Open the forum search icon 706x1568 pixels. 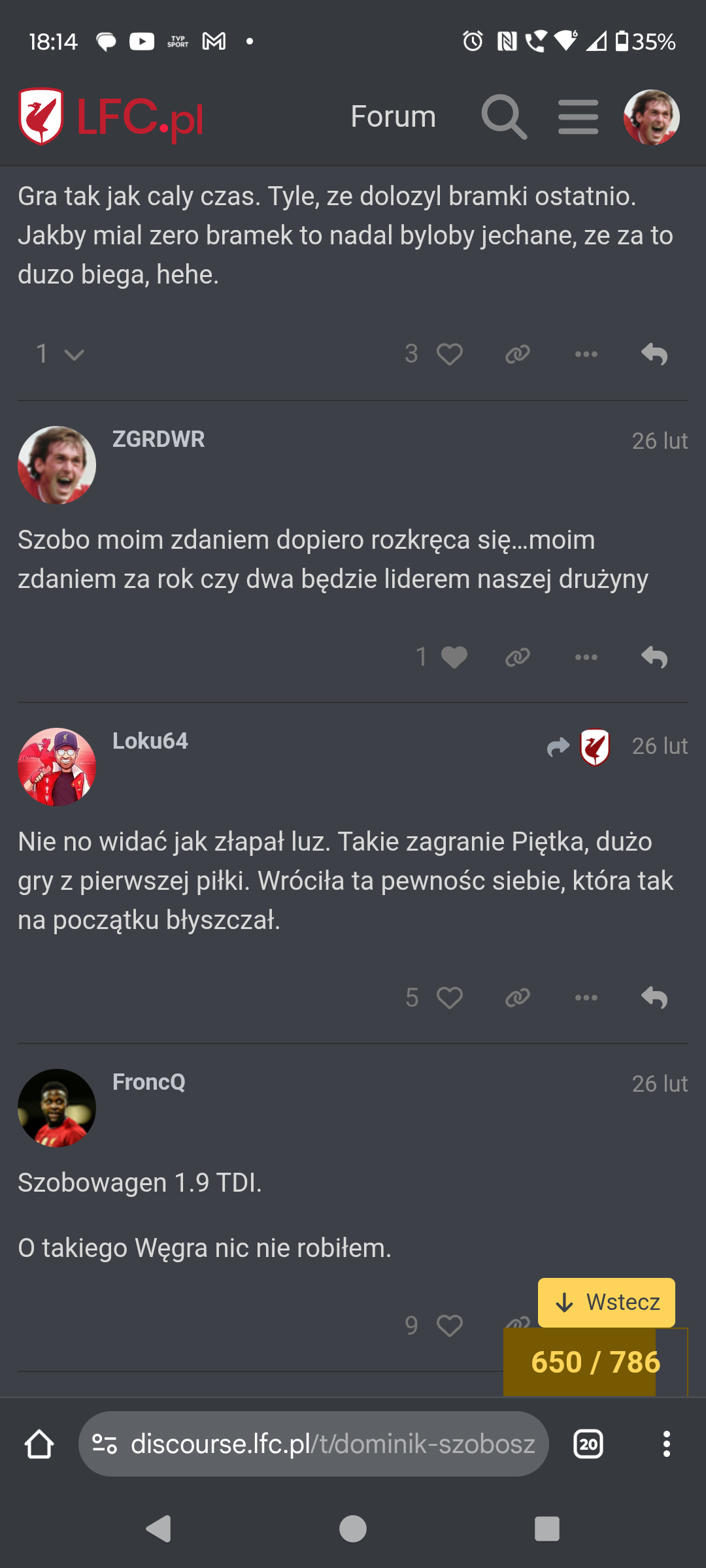[504, 118]
